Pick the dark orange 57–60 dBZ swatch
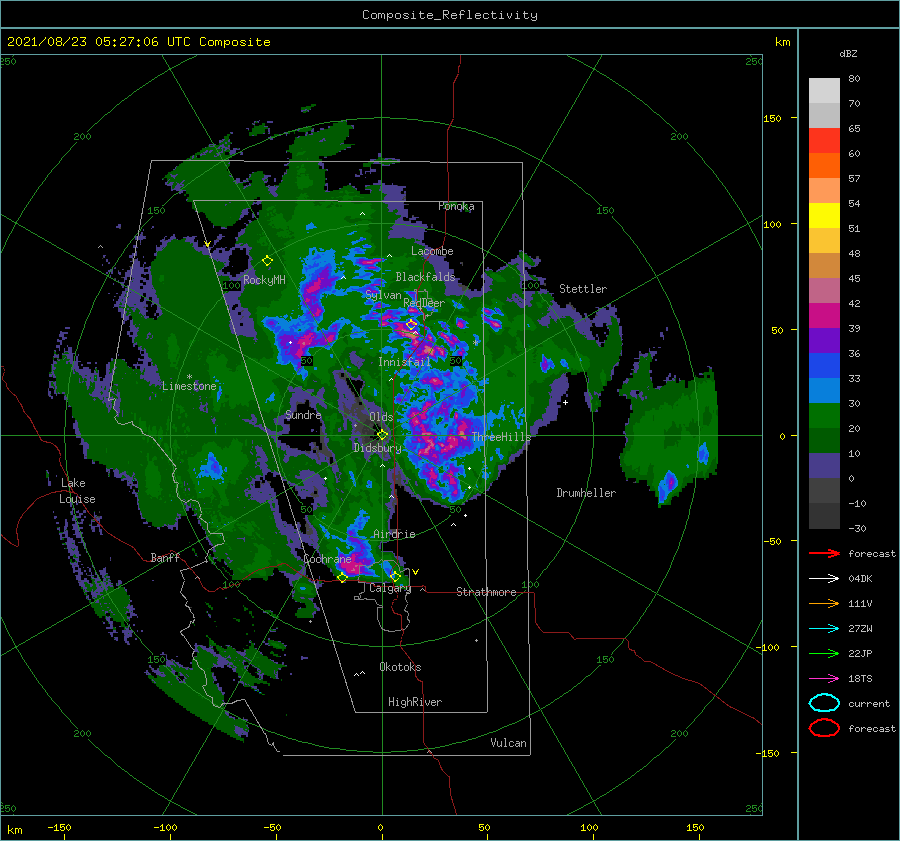 [824, 166]
